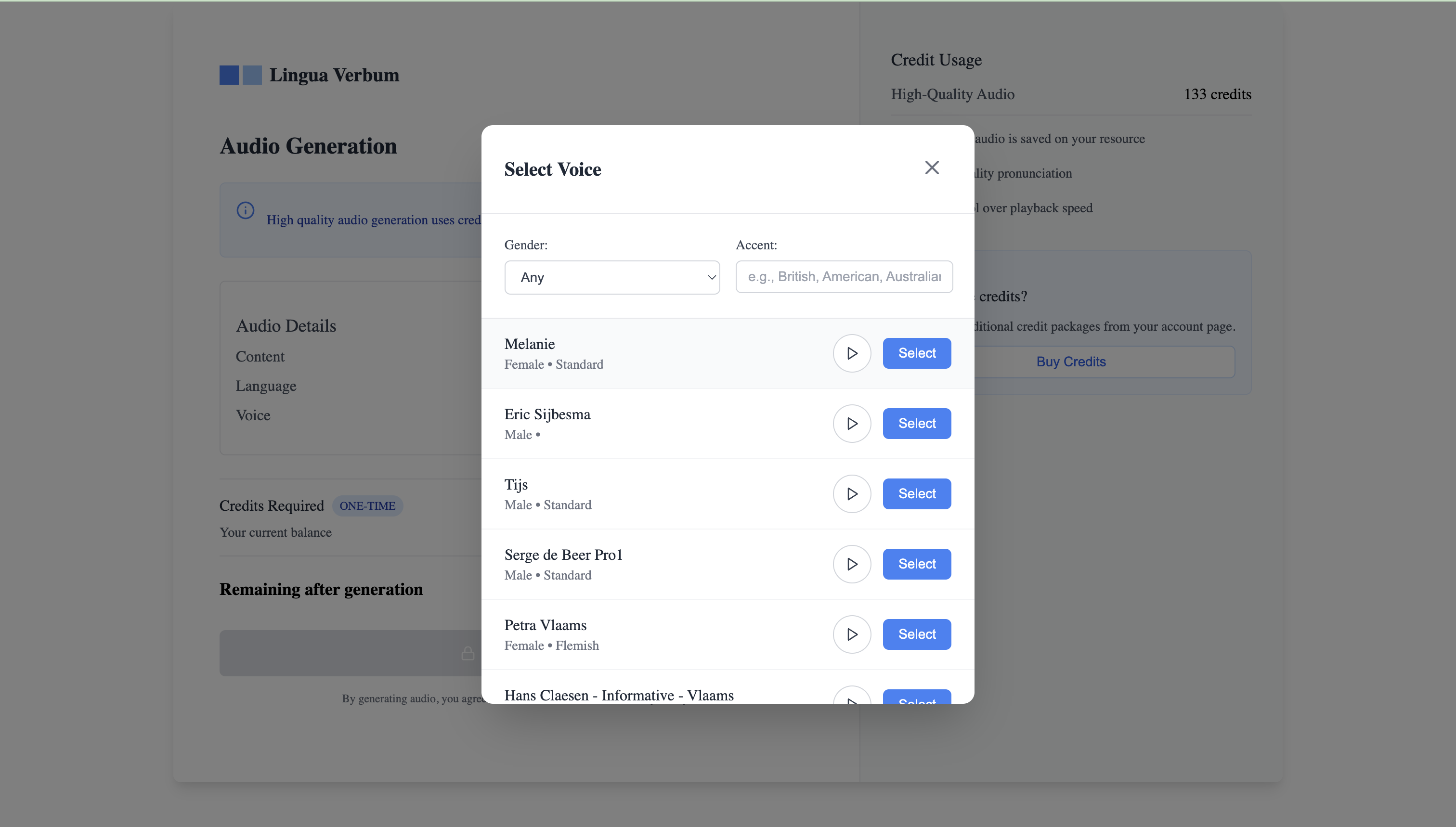Click the Audio Generation heading
Viewport: 1456px width, 827px height.
pyautogui.click(x=308, y=146)
